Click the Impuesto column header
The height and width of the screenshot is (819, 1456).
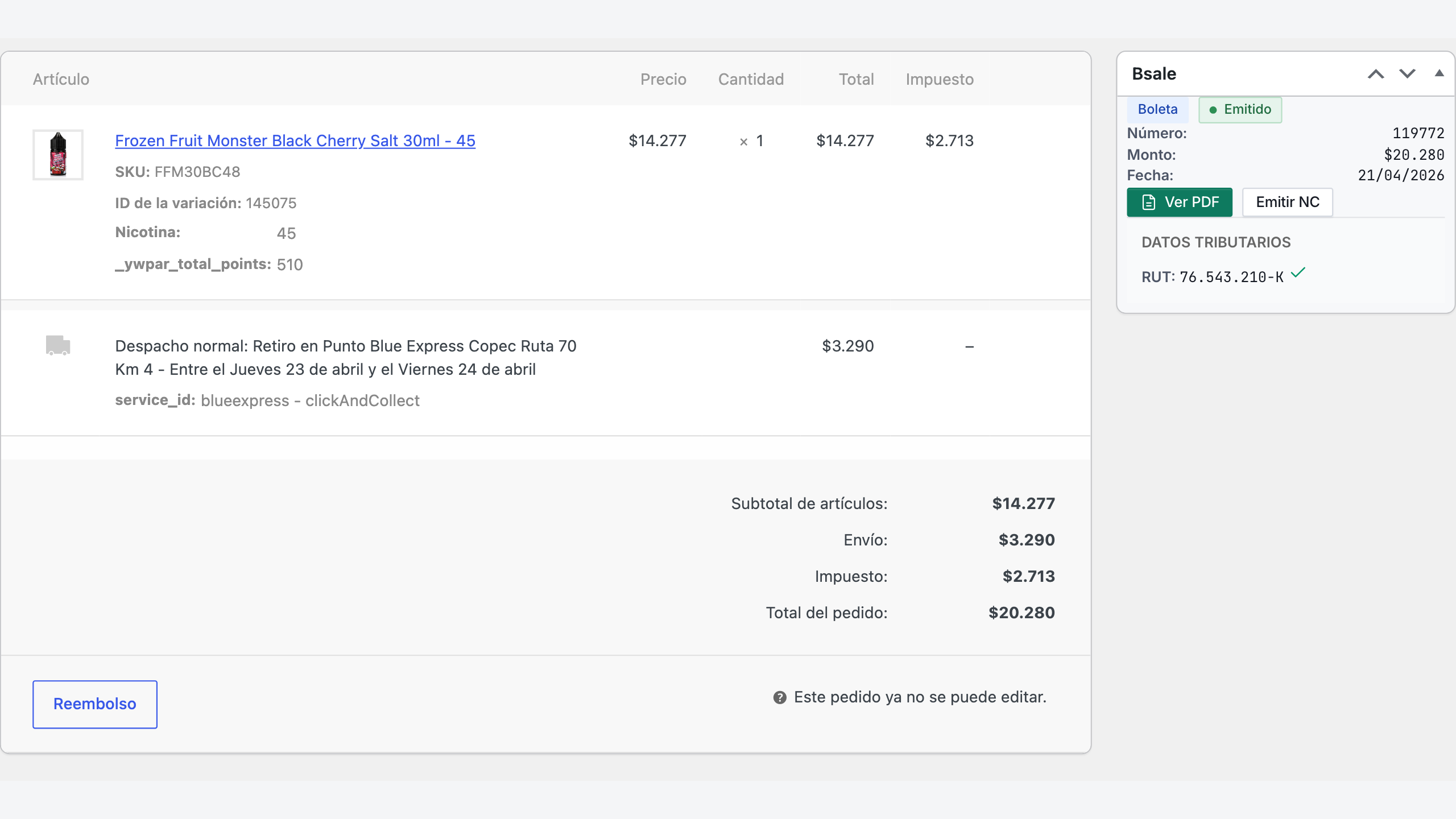tap(940, 79)
